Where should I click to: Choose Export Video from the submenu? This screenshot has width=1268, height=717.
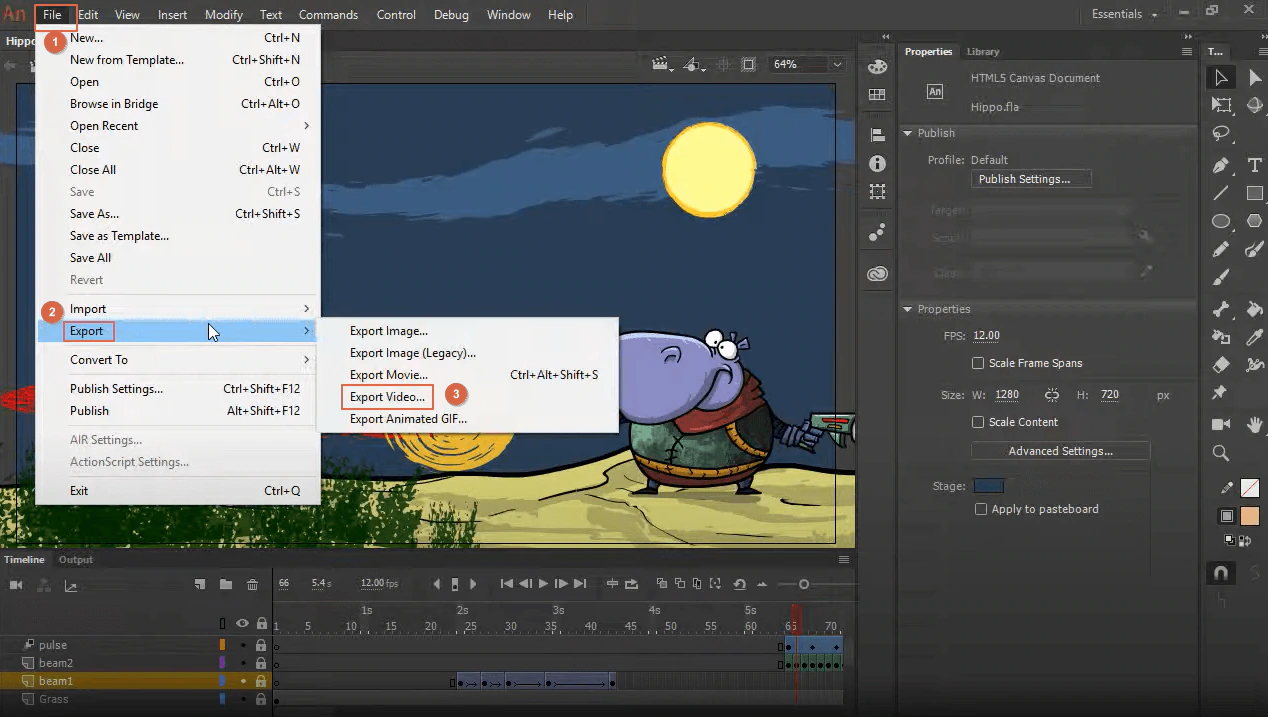pos(387,397)
